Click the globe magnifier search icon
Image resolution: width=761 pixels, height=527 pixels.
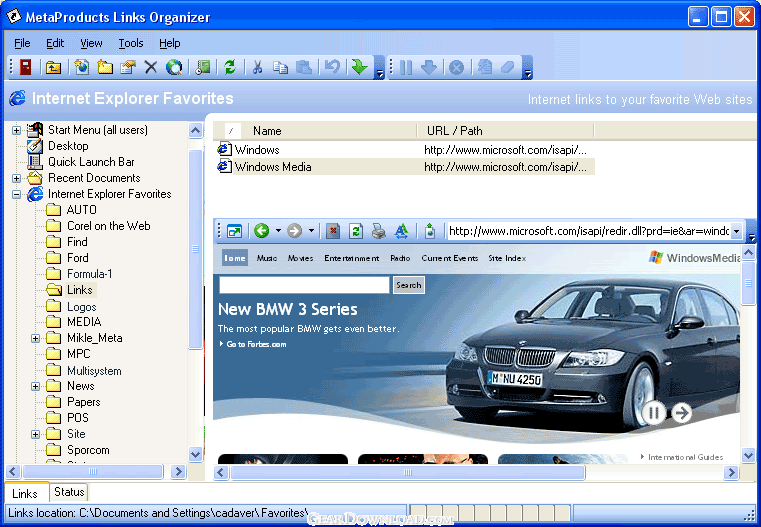174,67
